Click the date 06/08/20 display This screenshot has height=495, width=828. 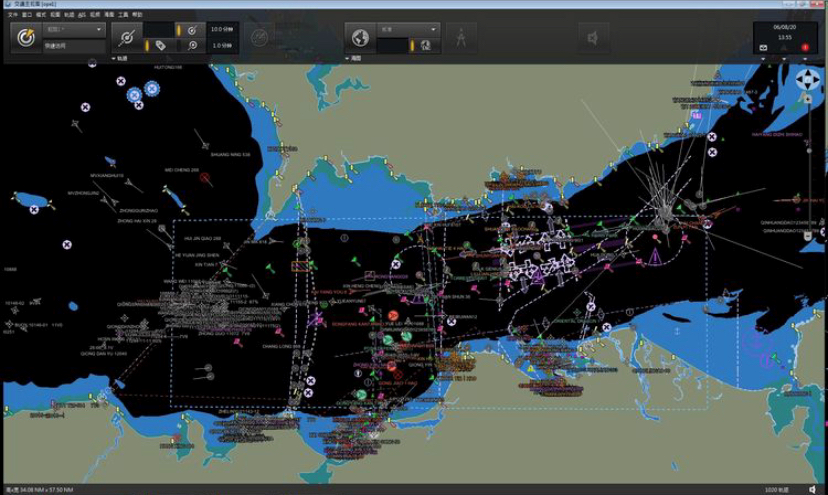coord(784,27)
